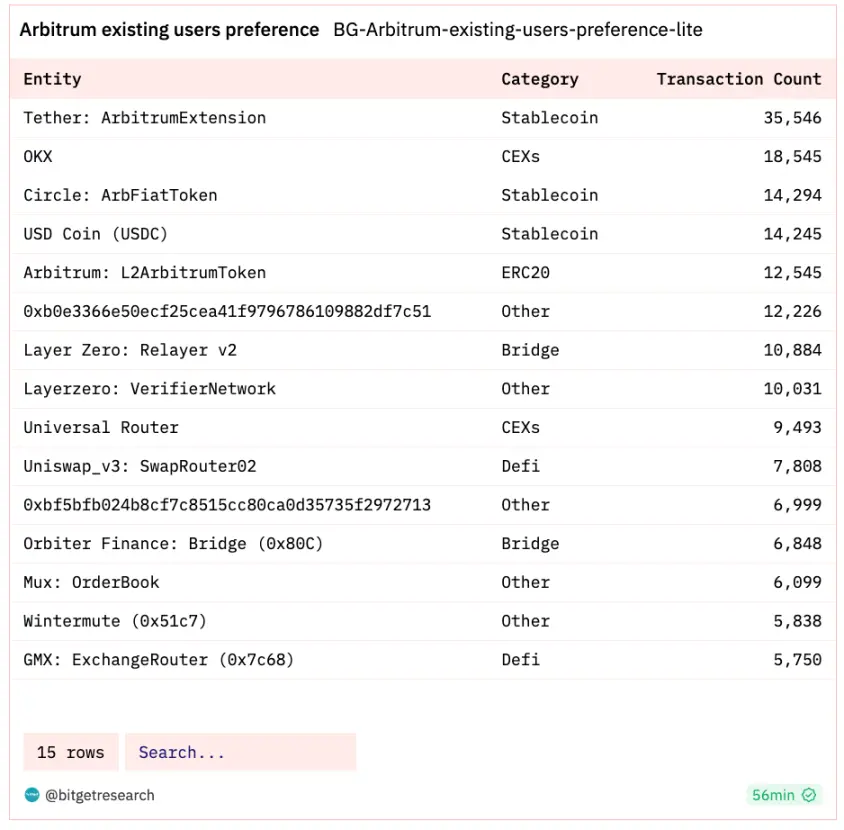
Task: Select the GMX: ExchangeRouter (0x7c68) cell
Action: click(159, 660)
